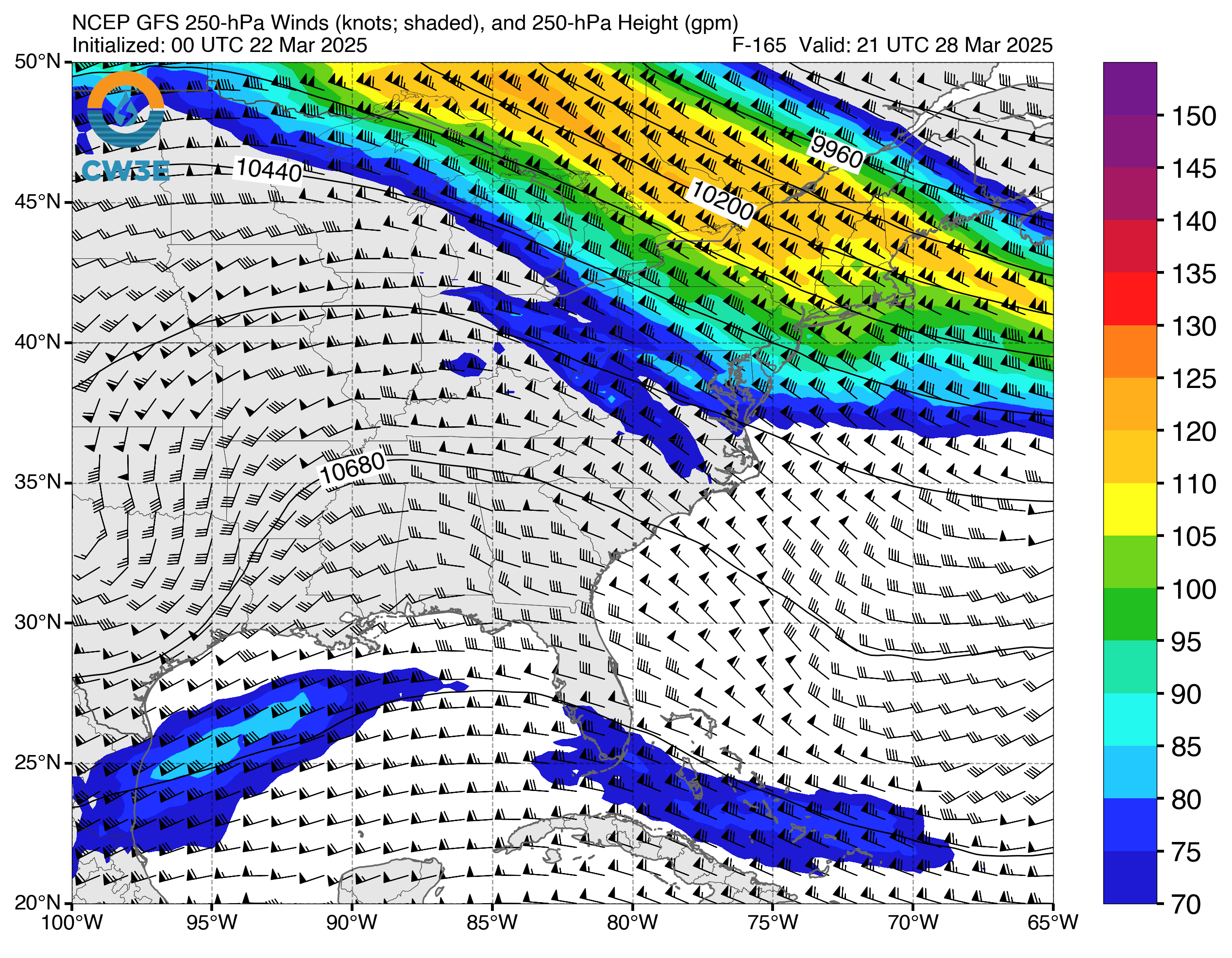Click the 10440 height contour label
1232x958 pixels.
(269, 170)
